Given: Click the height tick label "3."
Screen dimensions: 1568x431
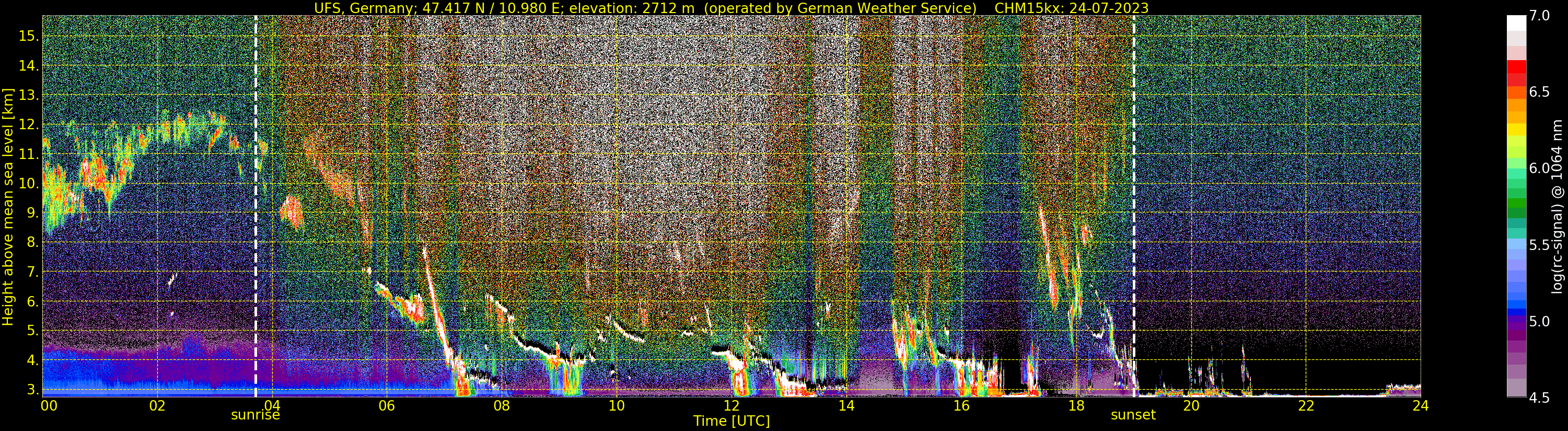Looking at the screenshot, I should coord(33,389).
